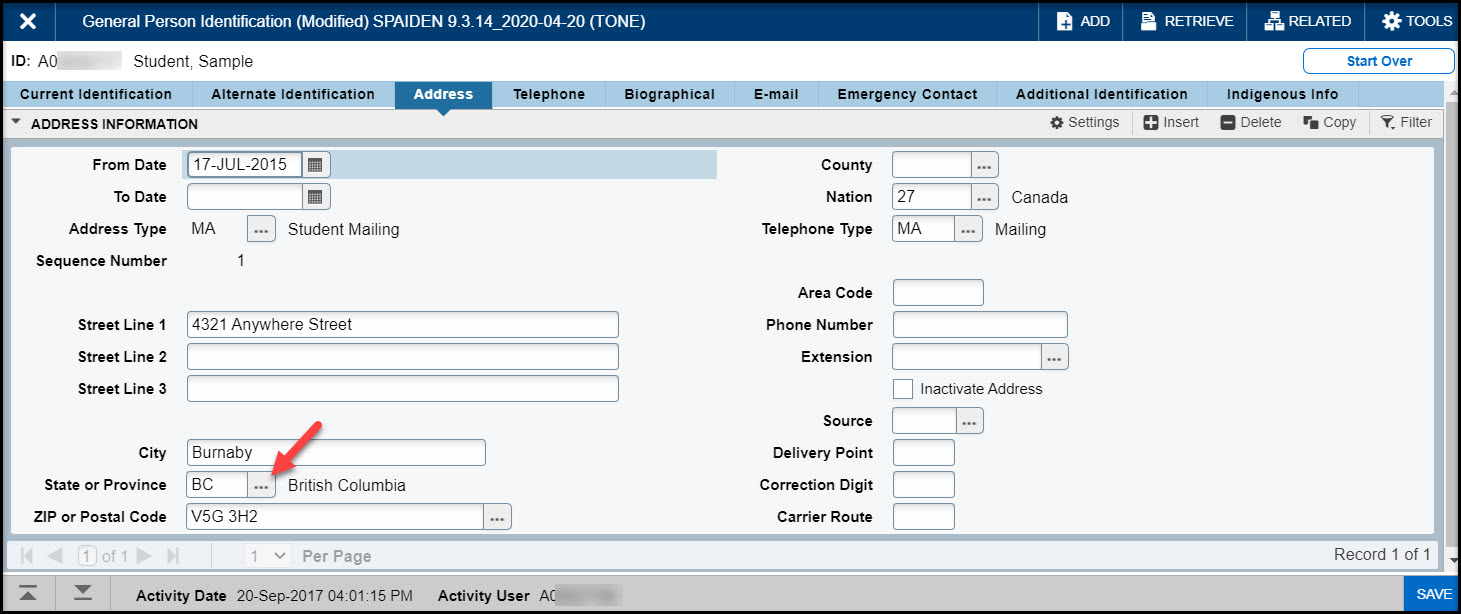
Task: Click the Insert record button
Action: coord(1170,122)
